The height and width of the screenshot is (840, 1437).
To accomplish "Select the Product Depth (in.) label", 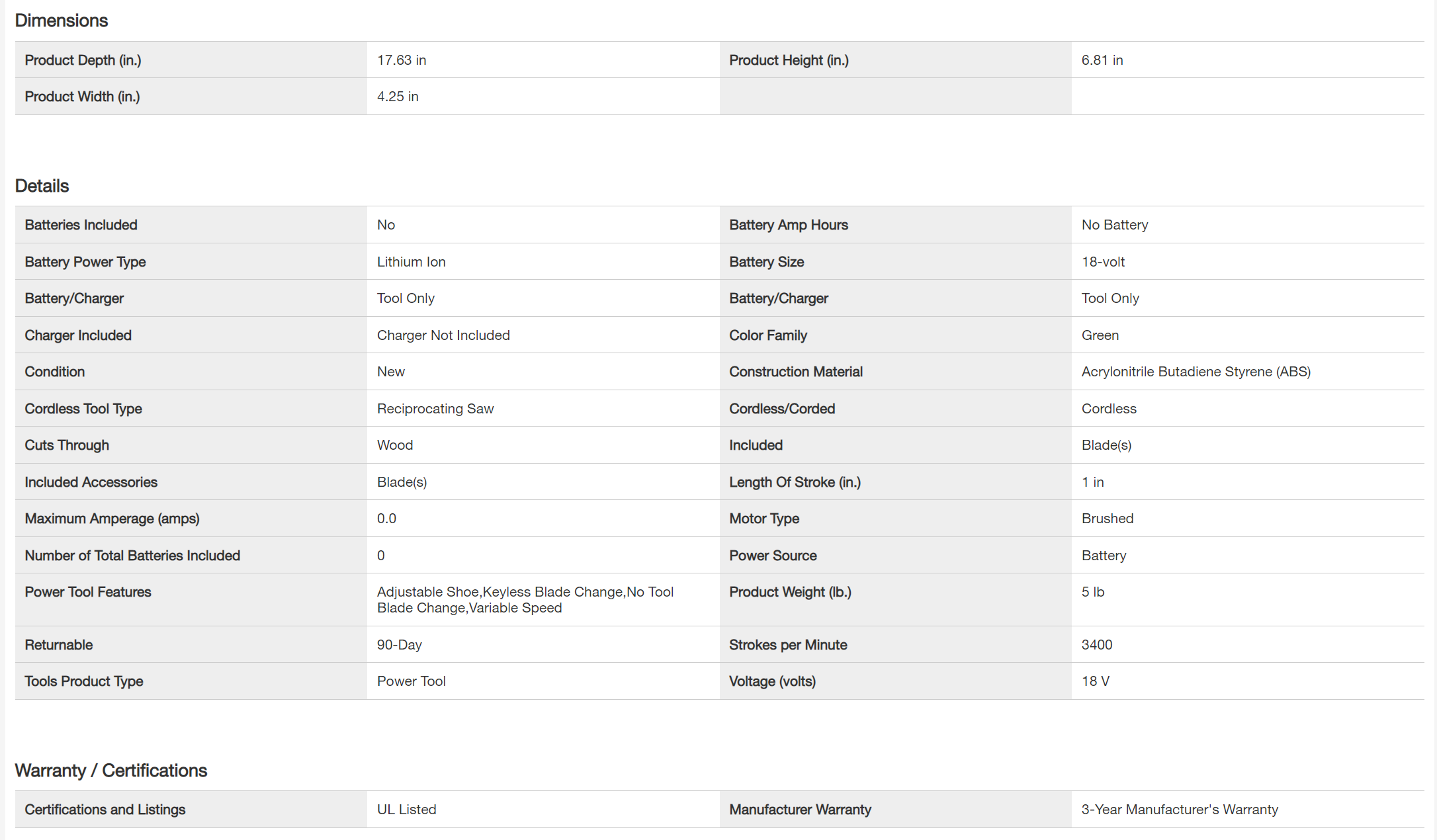I will point(83,60).
